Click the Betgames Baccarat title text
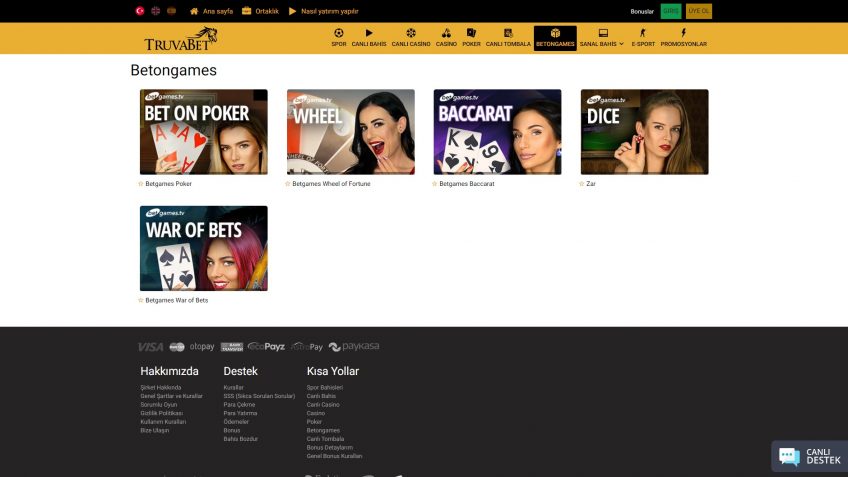This screenshot has height=477, width=848. (x=467, y=184)
